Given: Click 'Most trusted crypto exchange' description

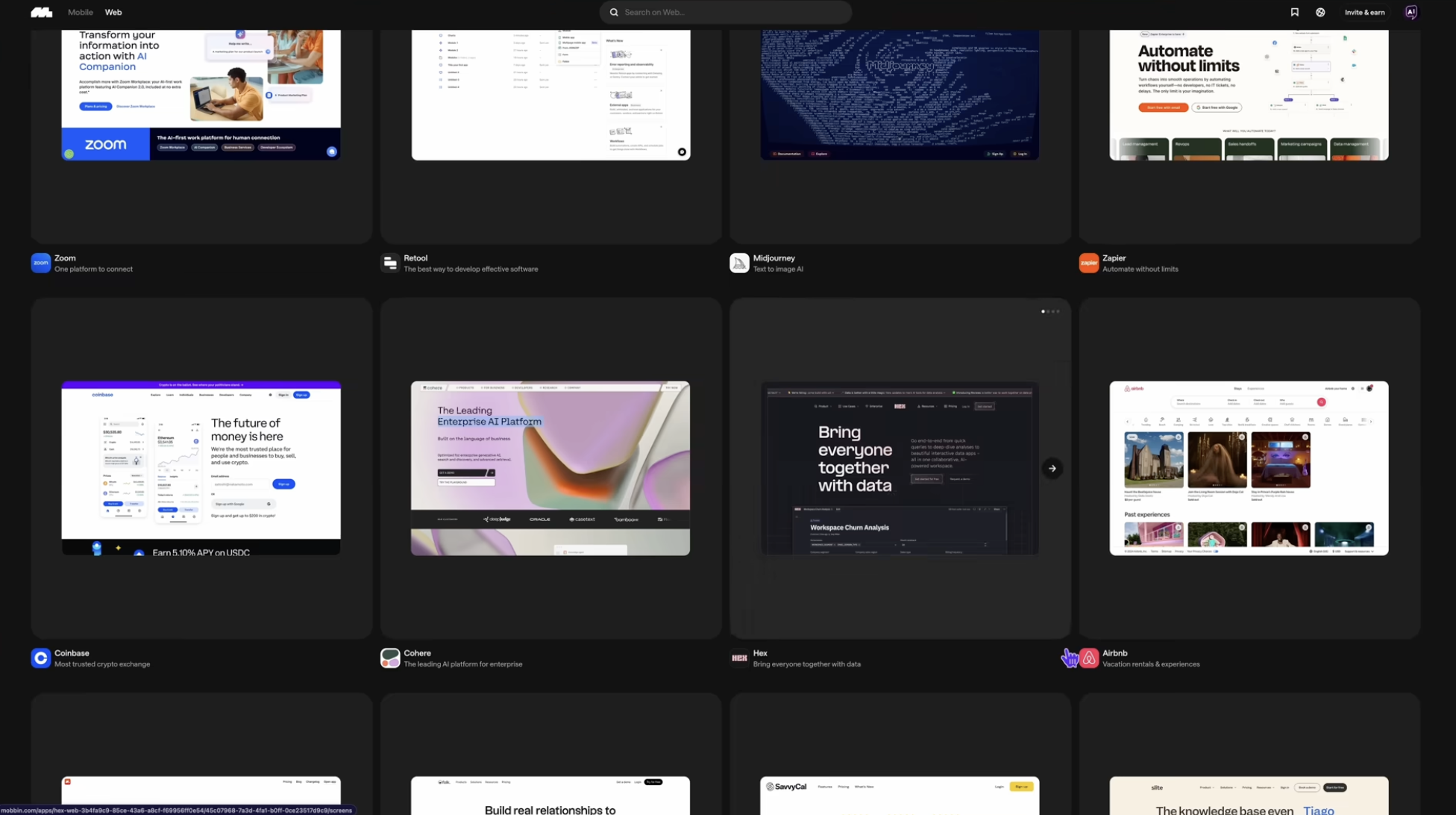Looking at the screenshot, I should click(x=102, y=664).
